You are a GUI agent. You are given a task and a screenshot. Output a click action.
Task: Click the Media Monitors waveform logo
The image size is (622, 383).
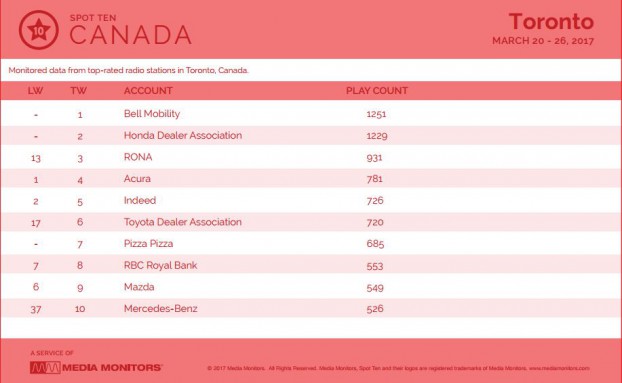click(45, 368)
